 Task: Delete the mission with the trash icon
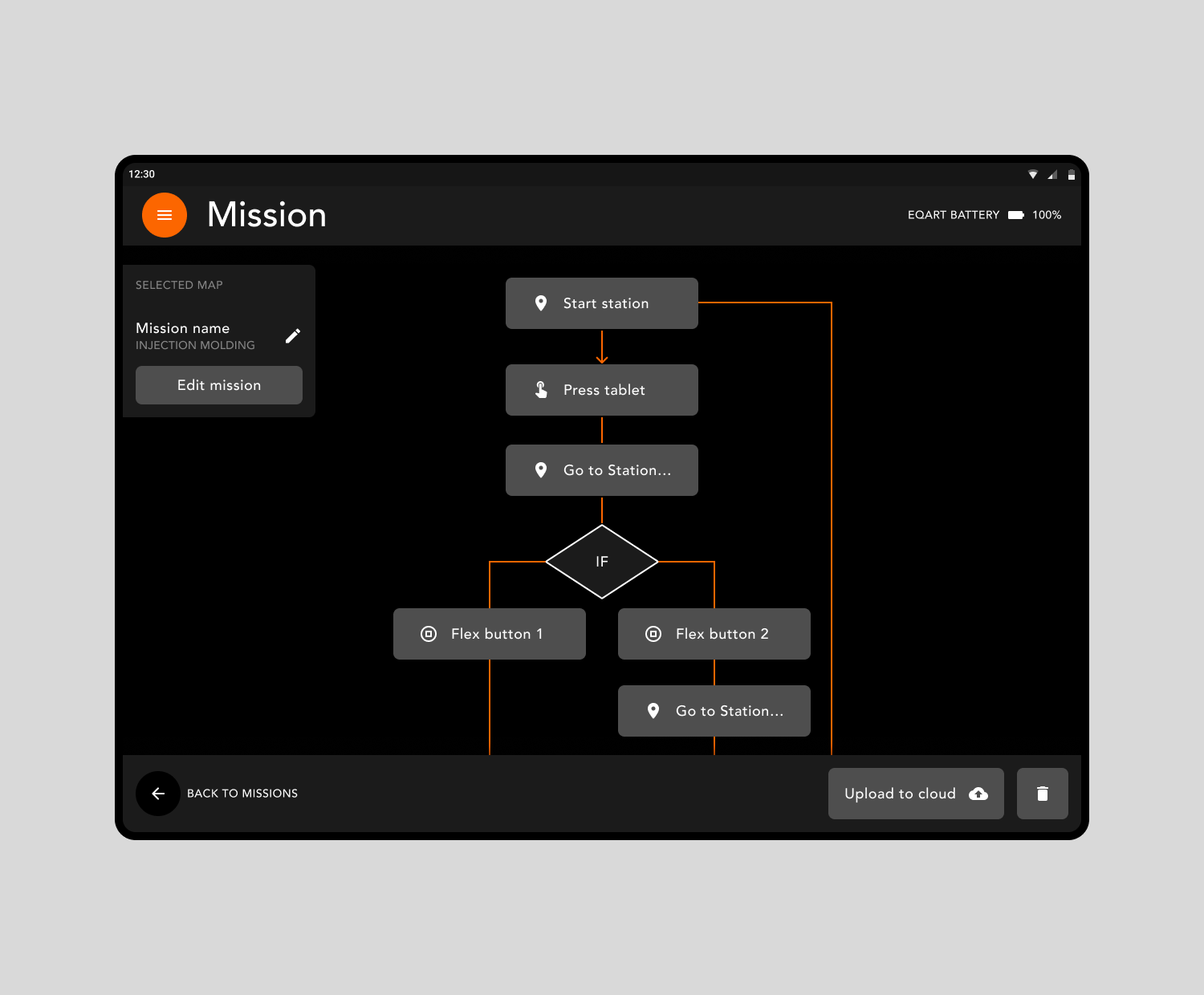1043,794
